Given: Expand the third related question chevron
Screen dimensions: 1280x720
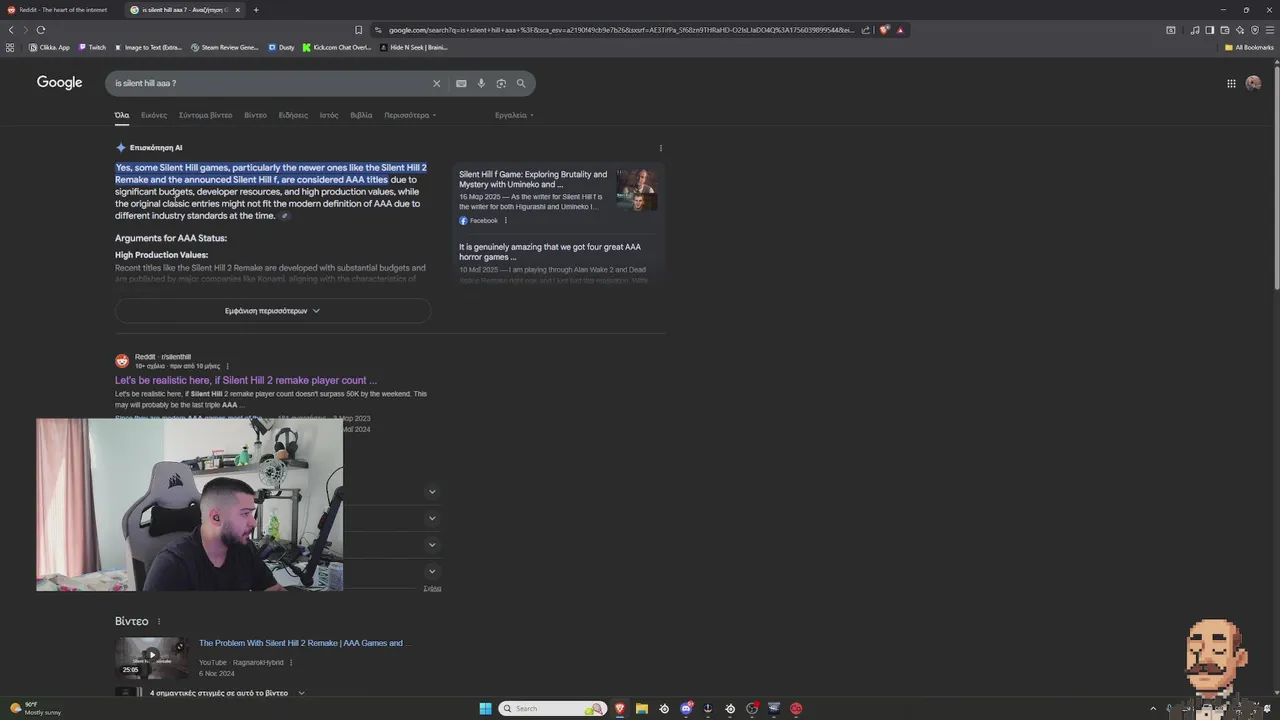Looking at the screenshot, I should coord(432,545).
